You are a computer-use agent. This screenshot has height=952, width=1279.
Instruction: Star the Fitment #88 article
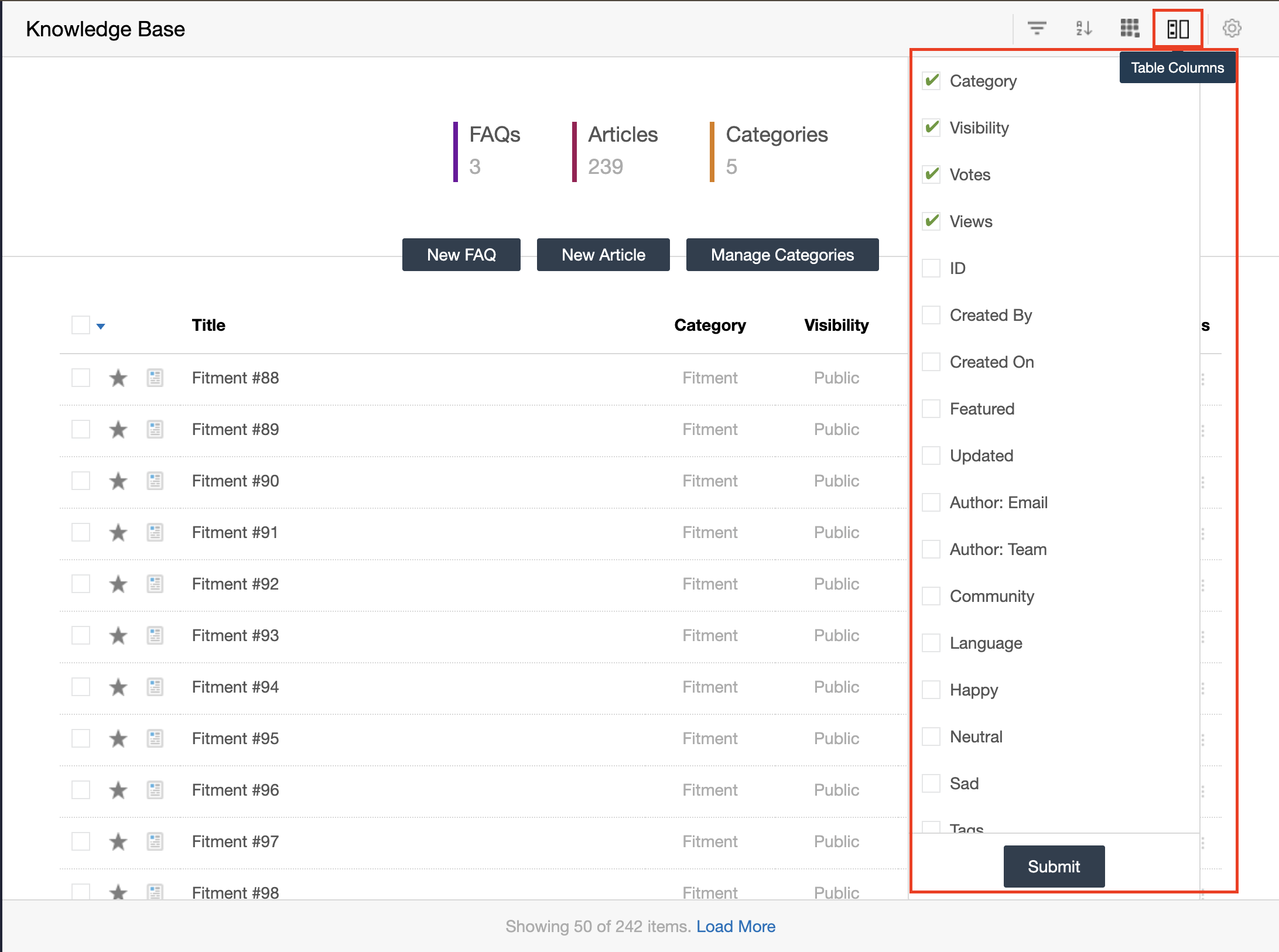pos(118,378)
